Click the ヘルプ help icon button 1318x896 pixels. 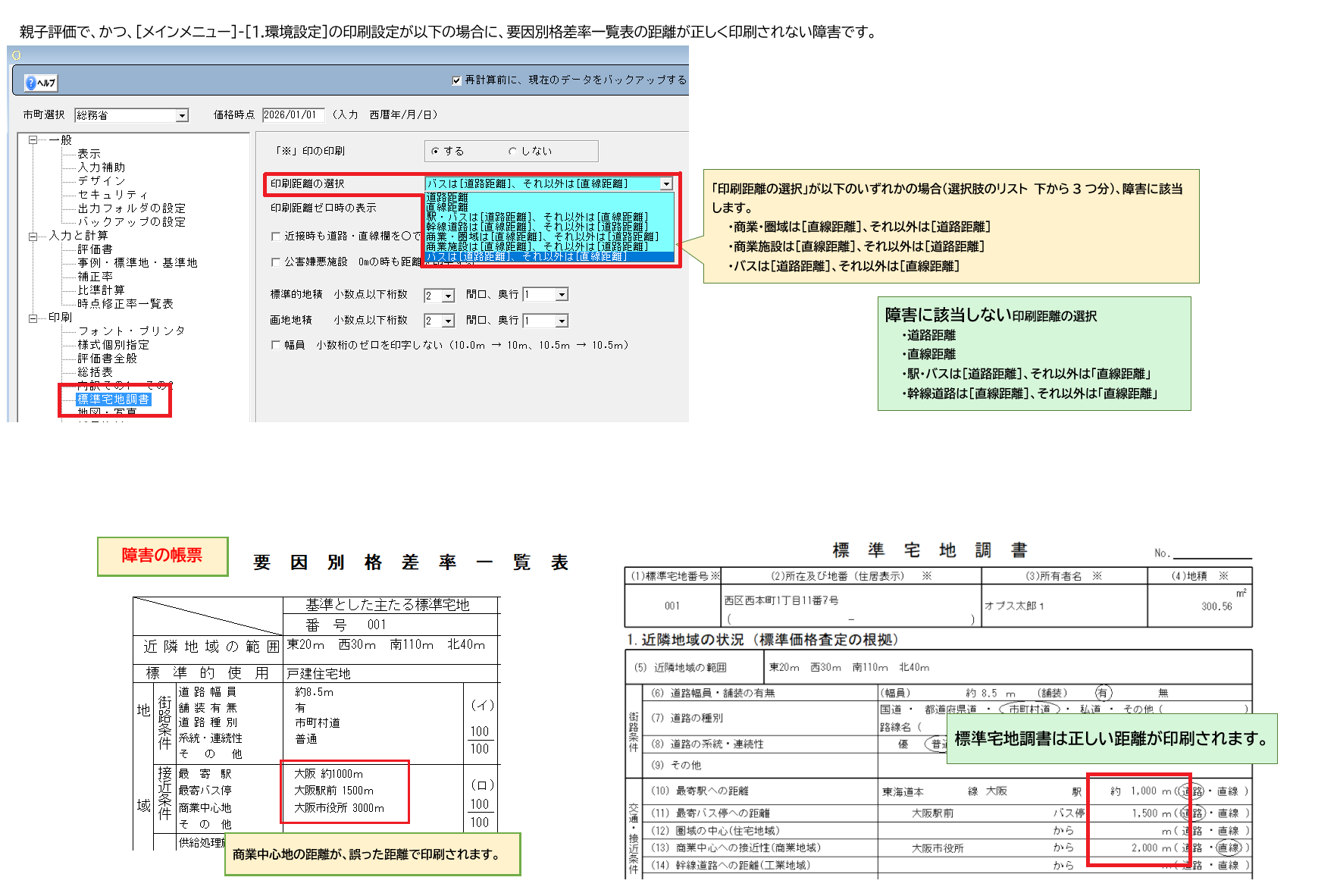tap(41, 83)
